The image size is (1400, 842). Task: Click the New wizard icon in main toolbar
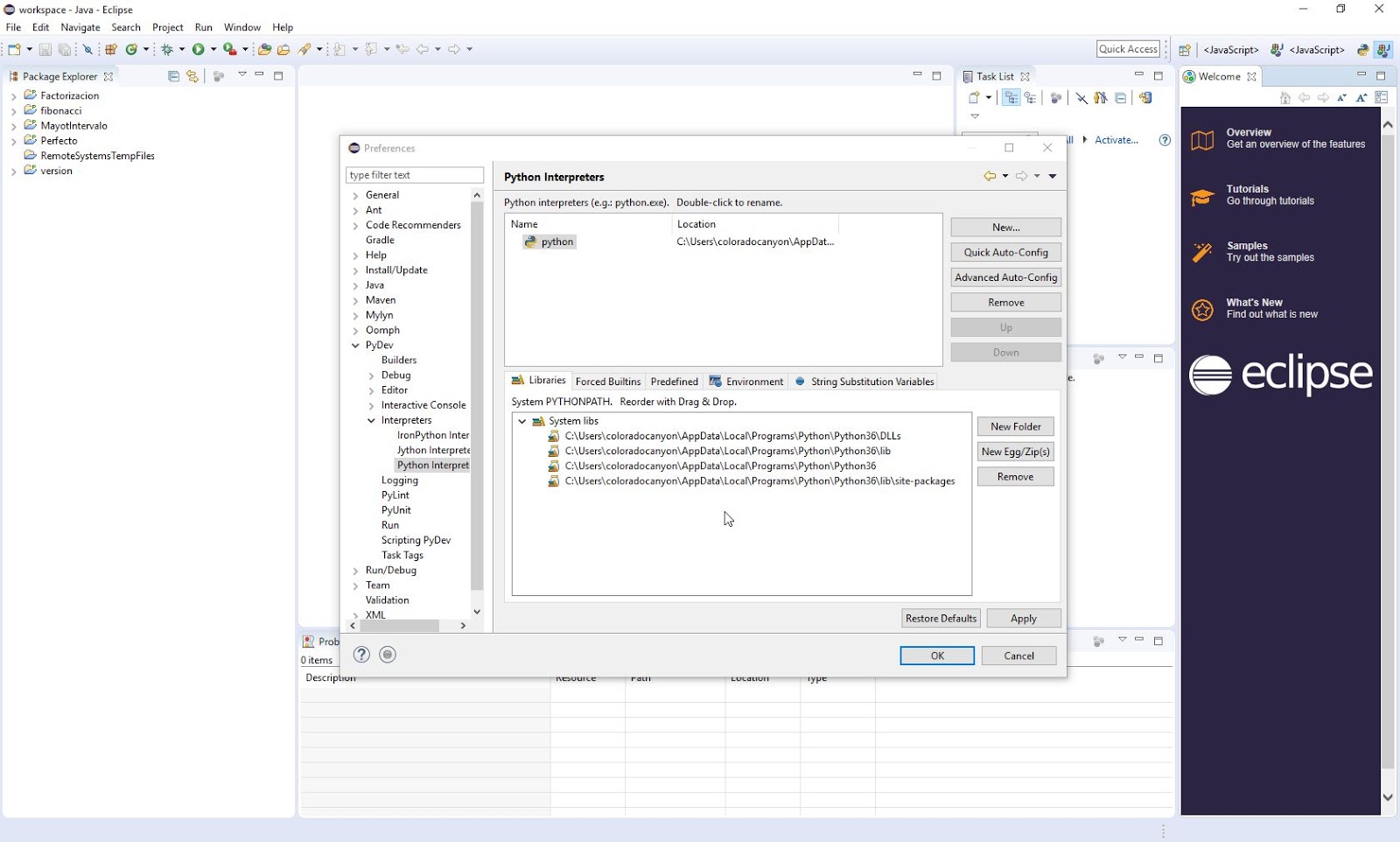pos(14,50)
